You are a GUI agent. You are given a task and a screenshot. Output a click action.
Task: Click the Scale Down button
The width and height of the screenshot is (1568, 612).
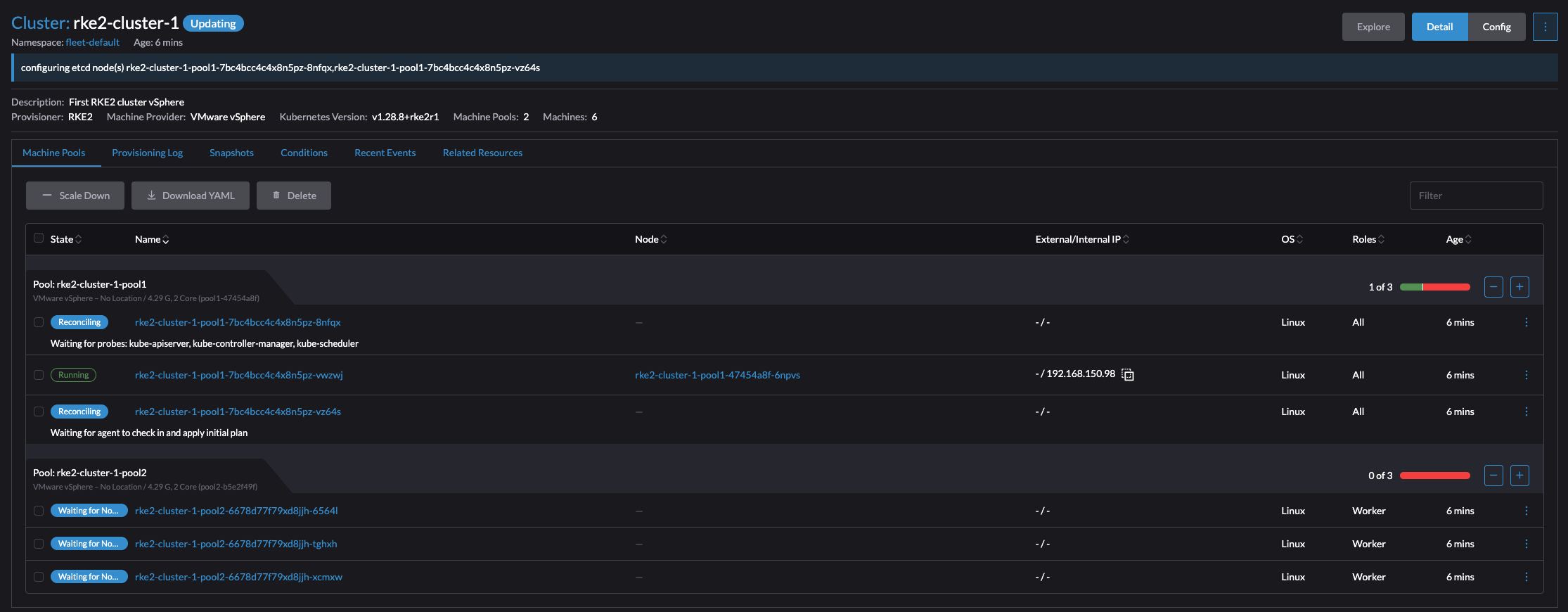pos(75,196)
